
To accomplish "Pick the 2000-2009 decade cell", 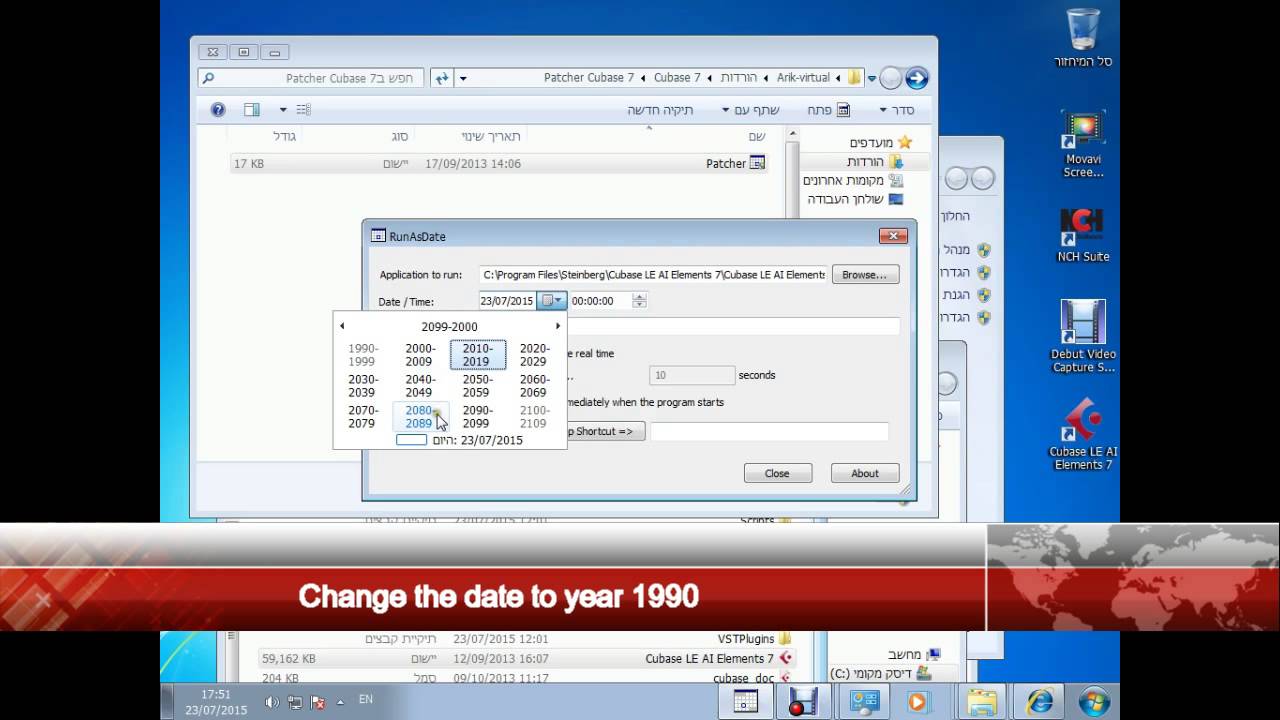I will click(x=420, y=355).
